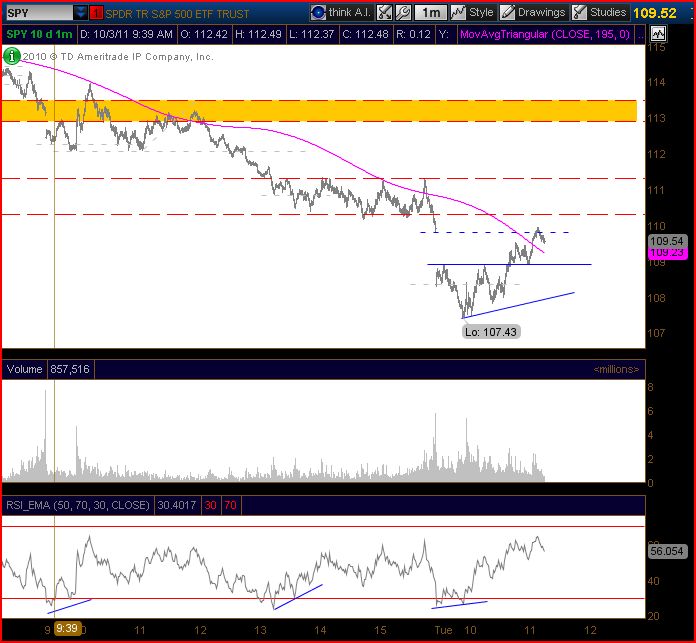696x643 pixels.
Task: Click the SPDR TR S&P 500 ETF TRUST name
Action: (177, 14)
